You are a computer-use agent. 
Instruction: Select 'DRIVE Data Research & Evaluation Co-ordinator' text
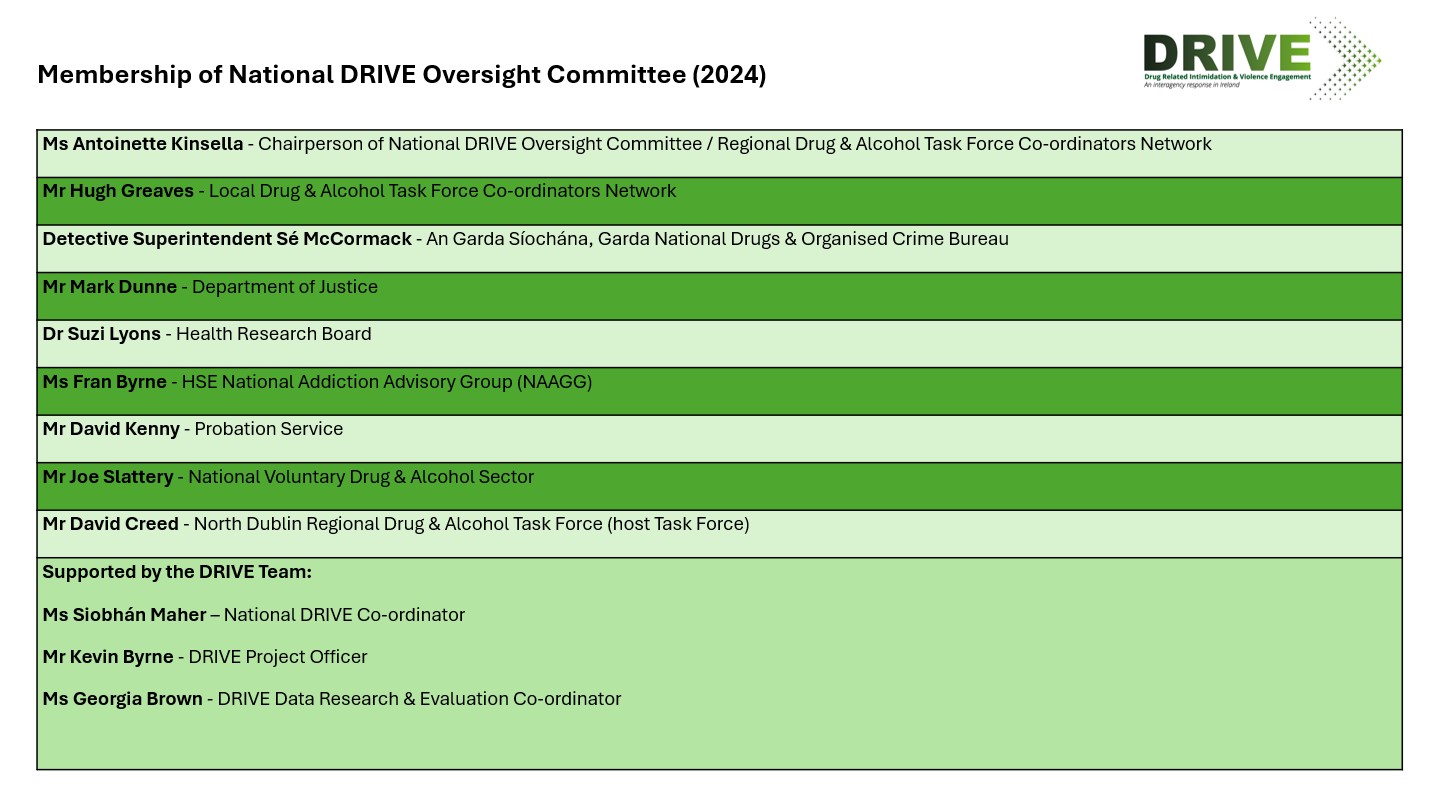coord(419,699)
